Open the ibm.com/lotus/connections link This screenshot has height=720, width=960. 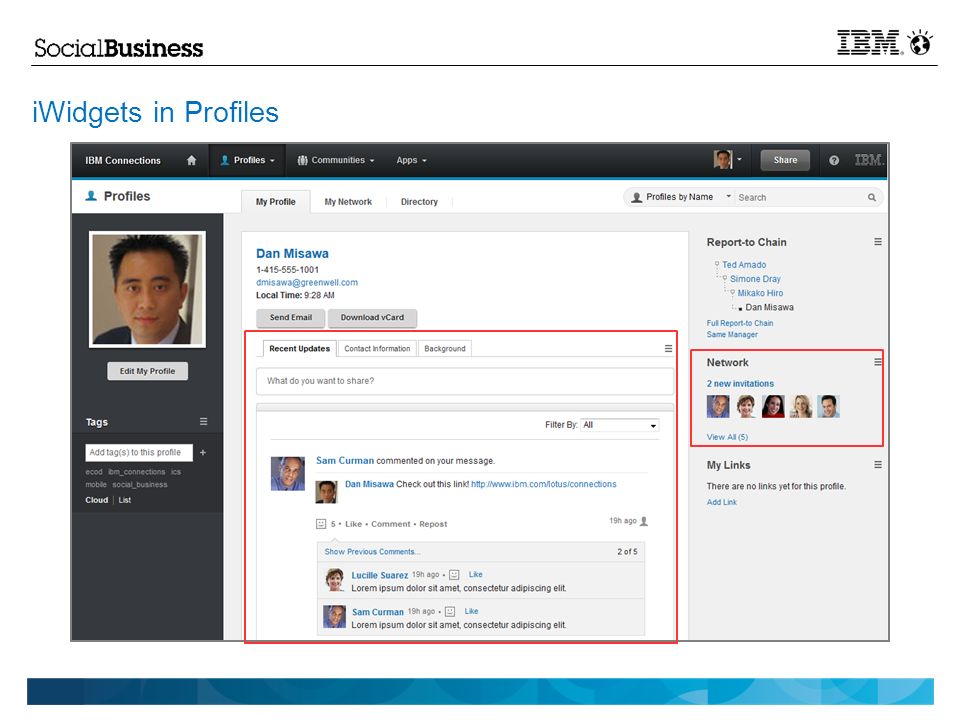coord(544,484)
